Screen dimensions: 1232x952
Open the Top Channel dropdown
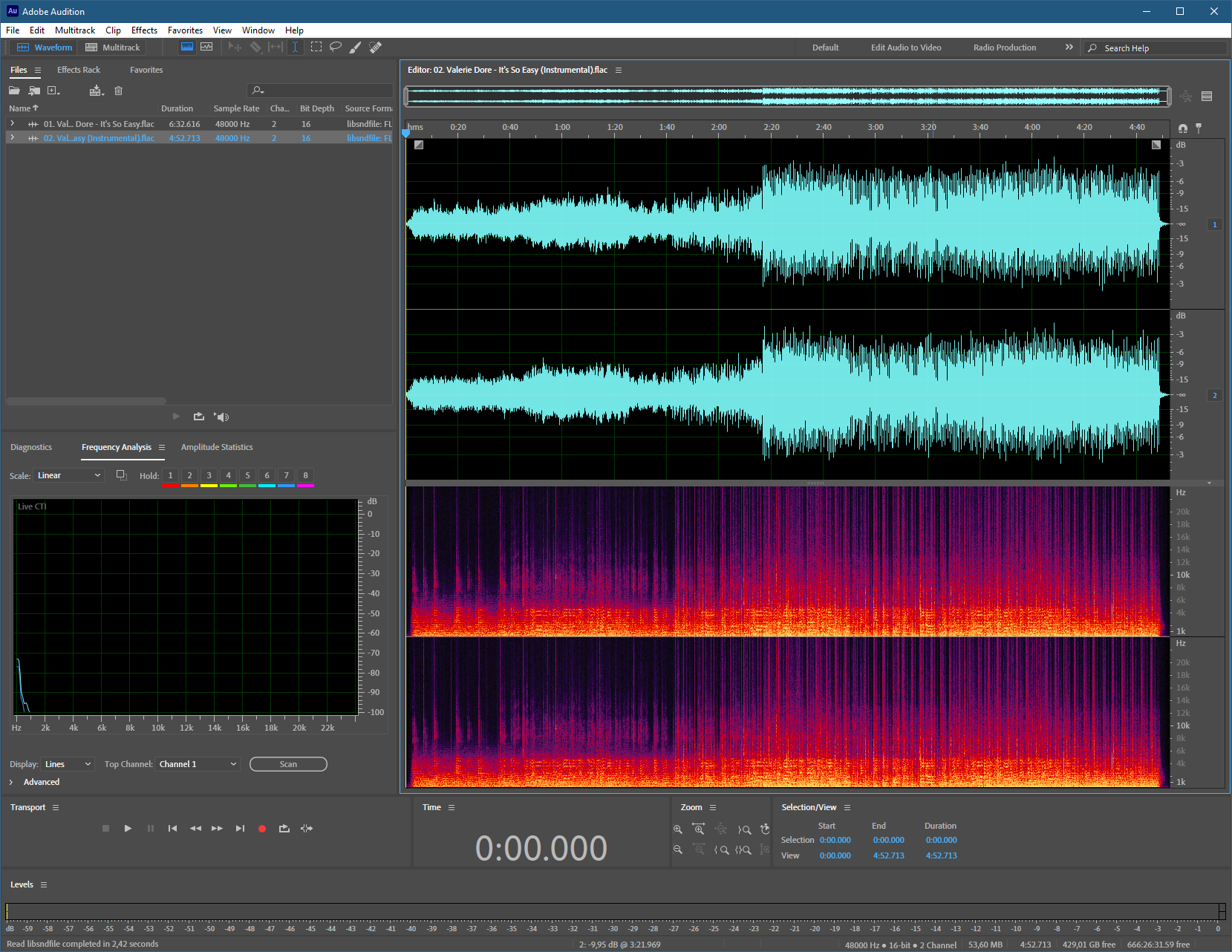(198, 764)
